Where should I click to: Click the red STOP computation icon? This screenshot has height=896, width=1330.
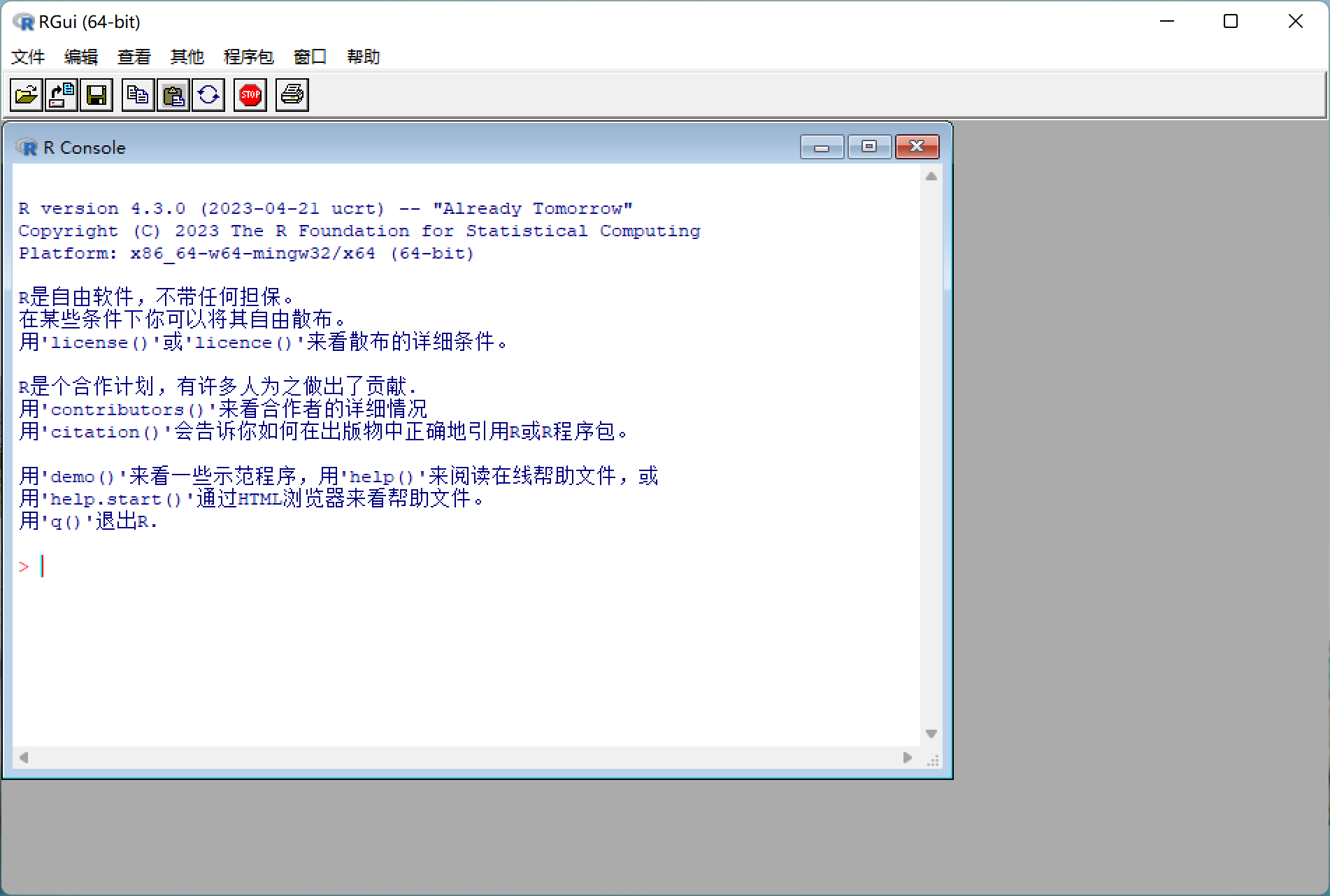point(250,94)
